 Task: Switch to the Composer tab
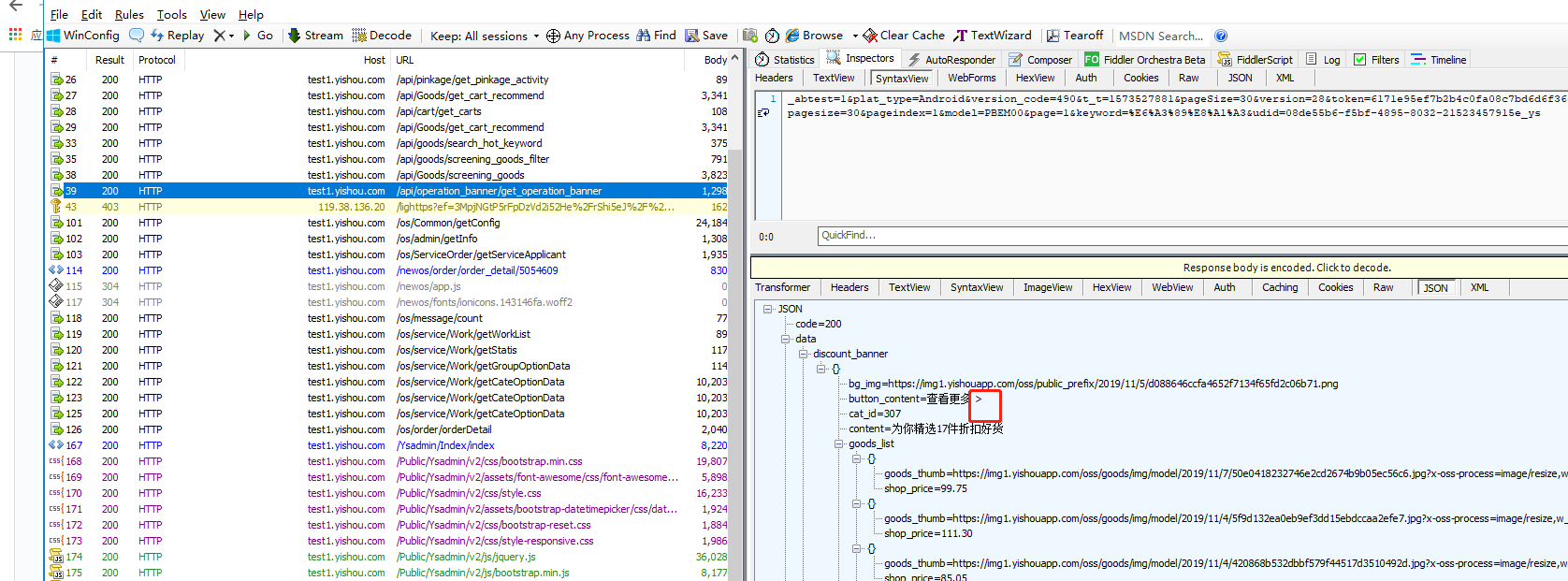[x=1040, y=59]
